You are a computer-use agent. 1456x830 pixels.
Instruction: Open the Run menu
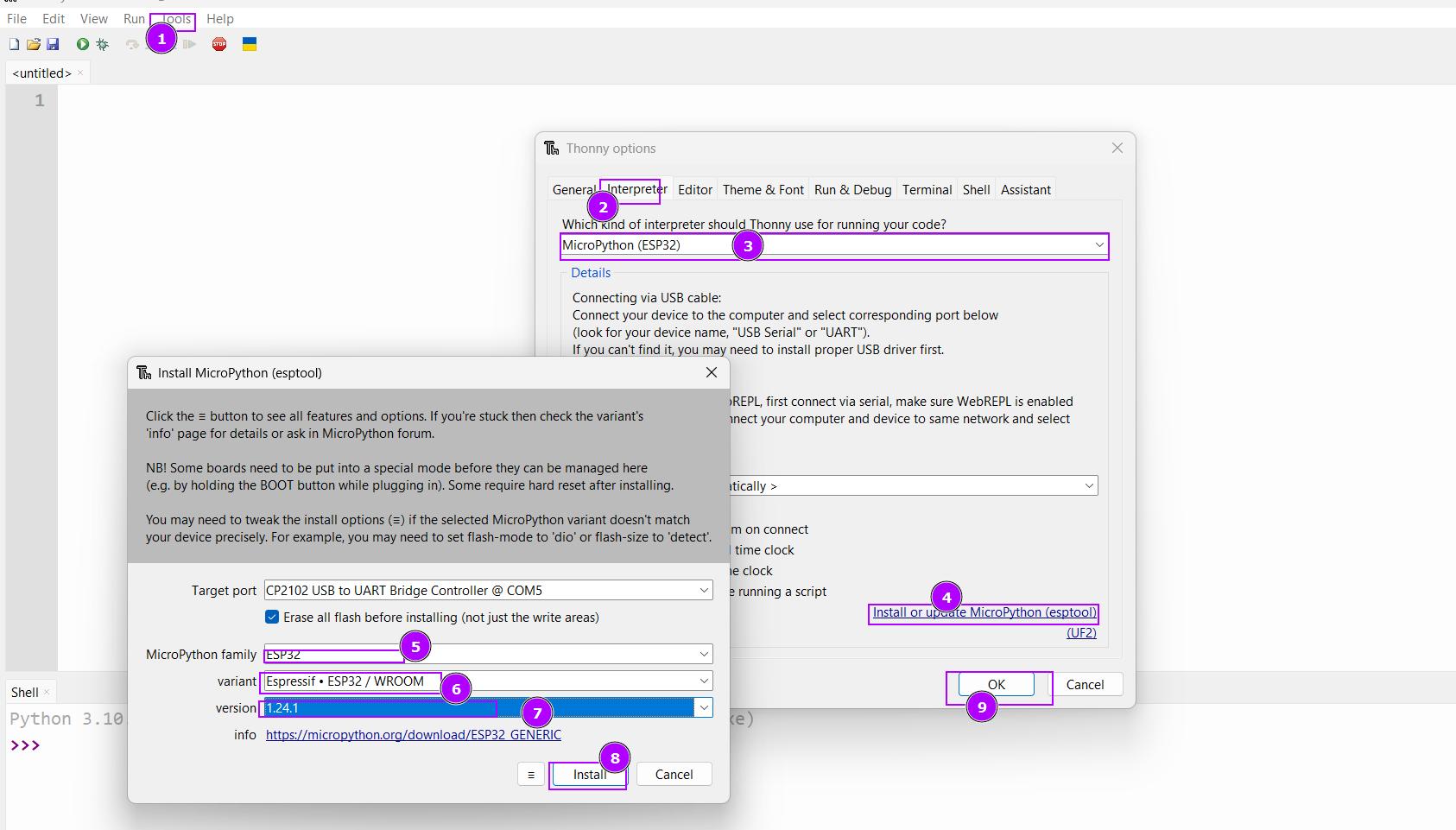point(134,18)
